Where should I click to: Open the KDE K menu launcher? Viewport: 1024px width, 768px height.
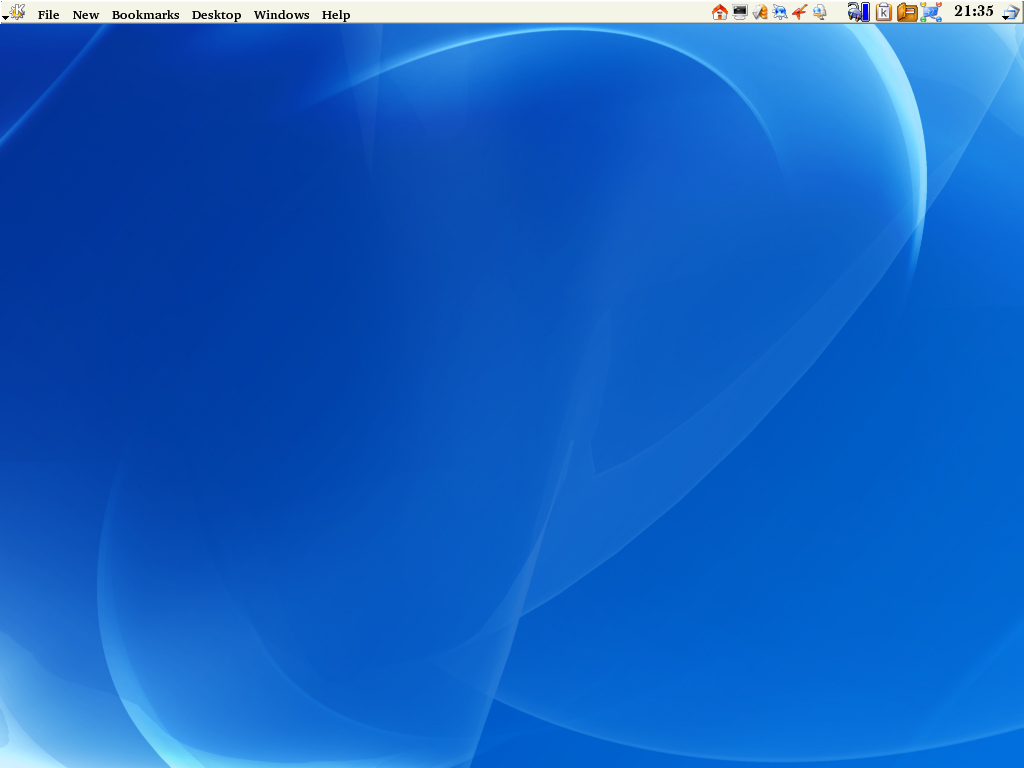coord(14,12)
